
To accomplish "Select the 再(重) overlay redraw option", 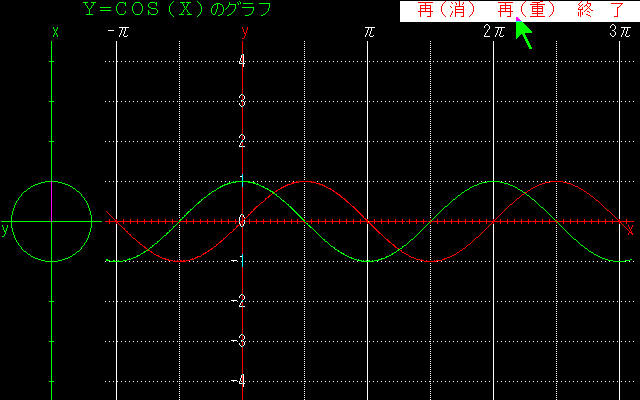I will [x=527, y=10].
